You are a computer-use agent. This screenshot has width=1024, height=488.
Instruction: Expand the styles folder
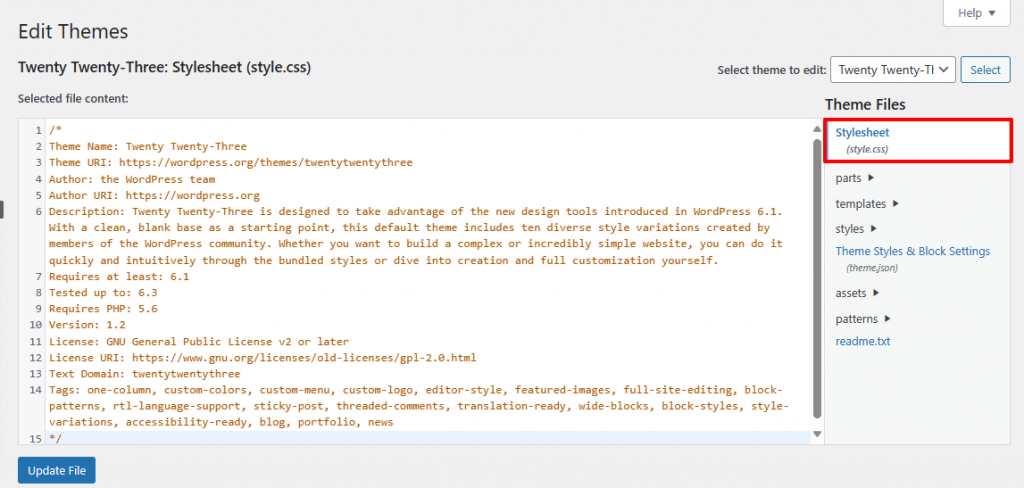pyautogui.click(x=856, y=229)
